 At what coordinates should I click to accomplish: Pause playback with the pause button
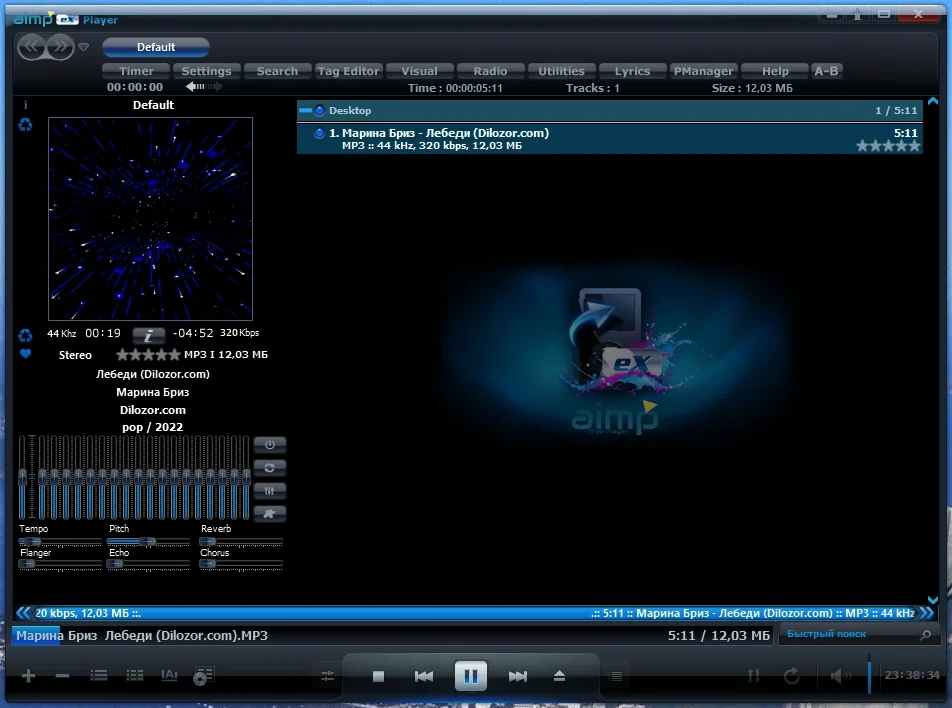(x=471, y=676)
